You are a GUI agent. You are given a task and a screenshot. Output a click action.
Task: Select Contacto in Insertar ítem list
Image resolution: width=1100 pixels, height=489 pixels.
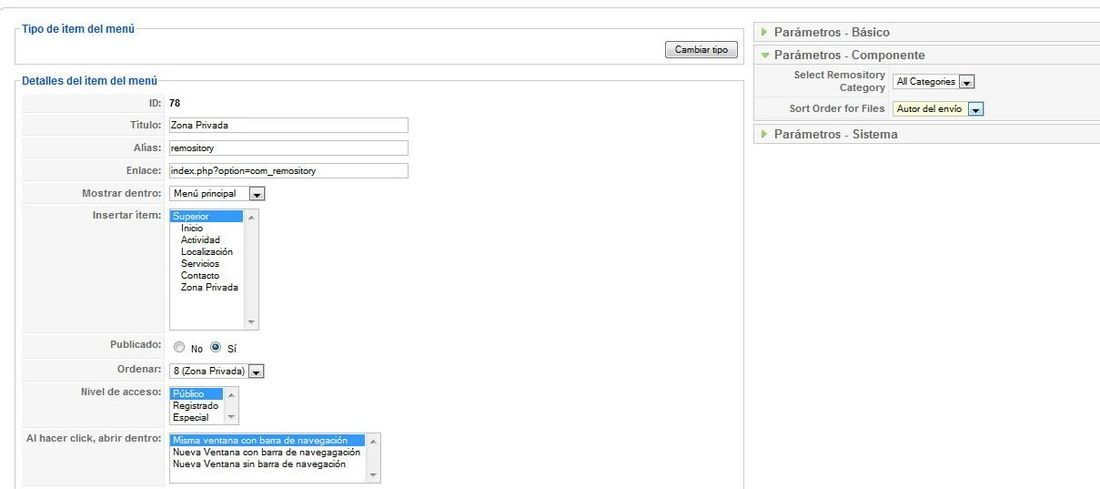pos(206,276)
